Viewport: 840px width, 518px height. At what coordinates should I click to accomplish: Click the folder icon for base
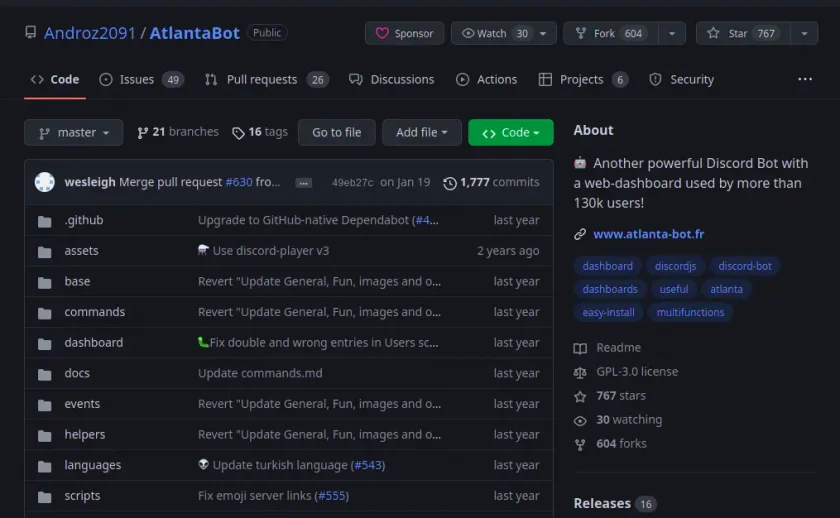(x=44, y=282)
